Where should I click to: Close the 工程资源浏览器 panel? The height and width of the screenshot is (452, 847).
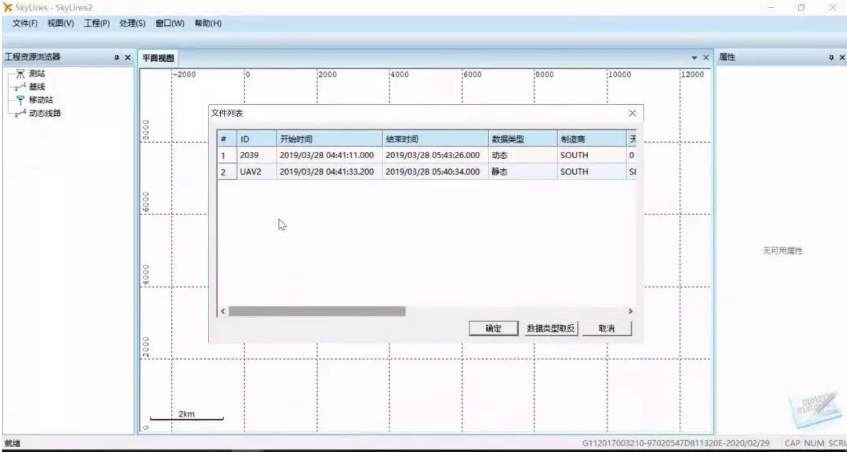(128, 58)
